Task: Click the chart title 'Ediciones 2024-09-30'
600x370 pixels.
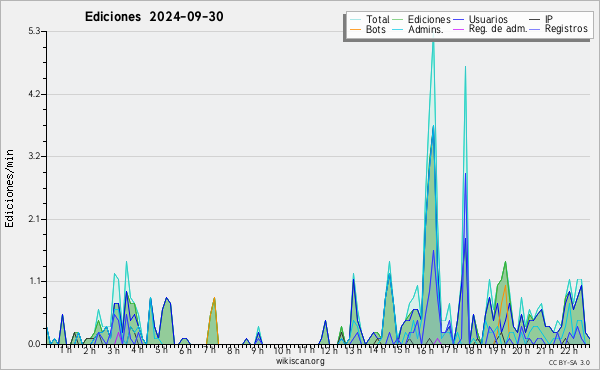Action: 154,17
